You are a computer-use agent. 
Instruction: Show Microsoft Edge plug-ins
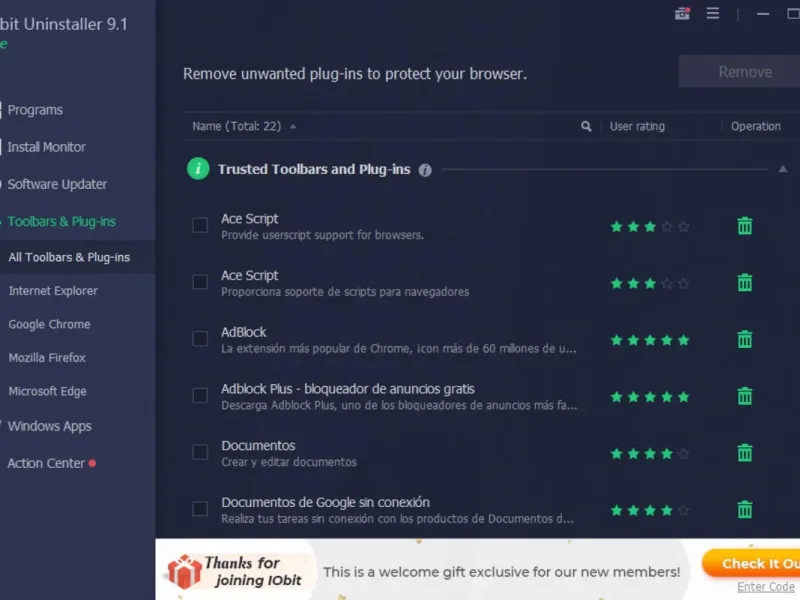pos(47,391)
